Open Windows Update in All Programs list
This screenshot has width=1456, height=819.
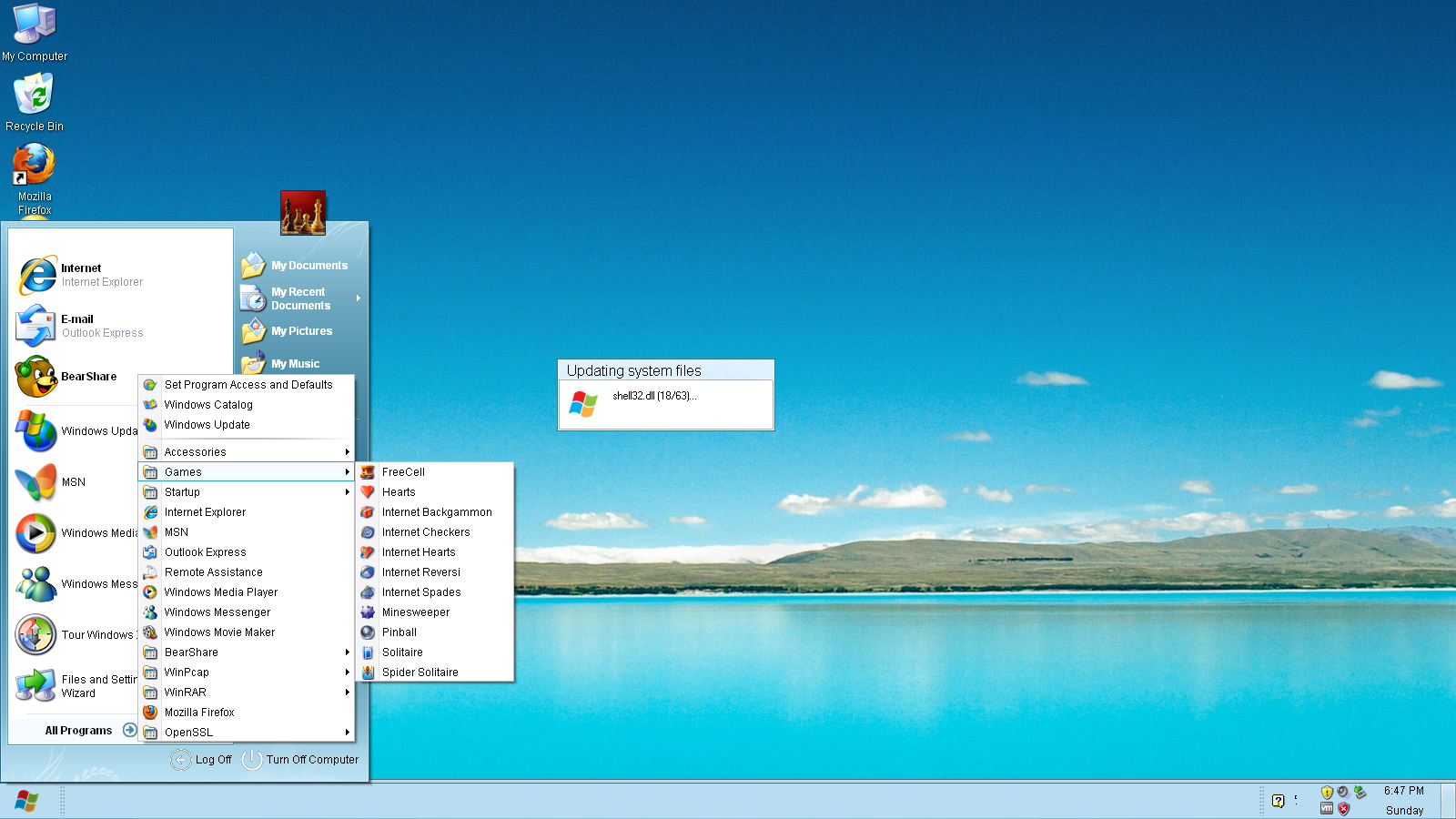pyautogui.click(x=246, y=425)
